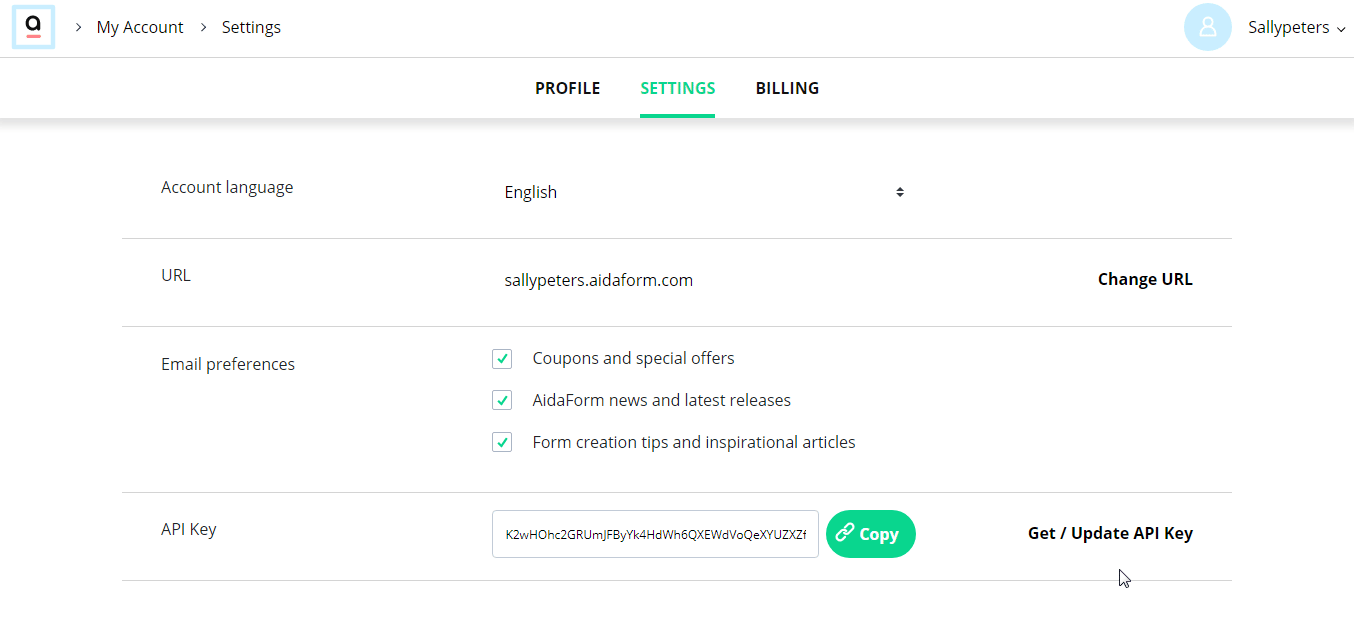Select the SETTINGS tab
This screenshot has width=1354, height=643.
click(677, 88)
